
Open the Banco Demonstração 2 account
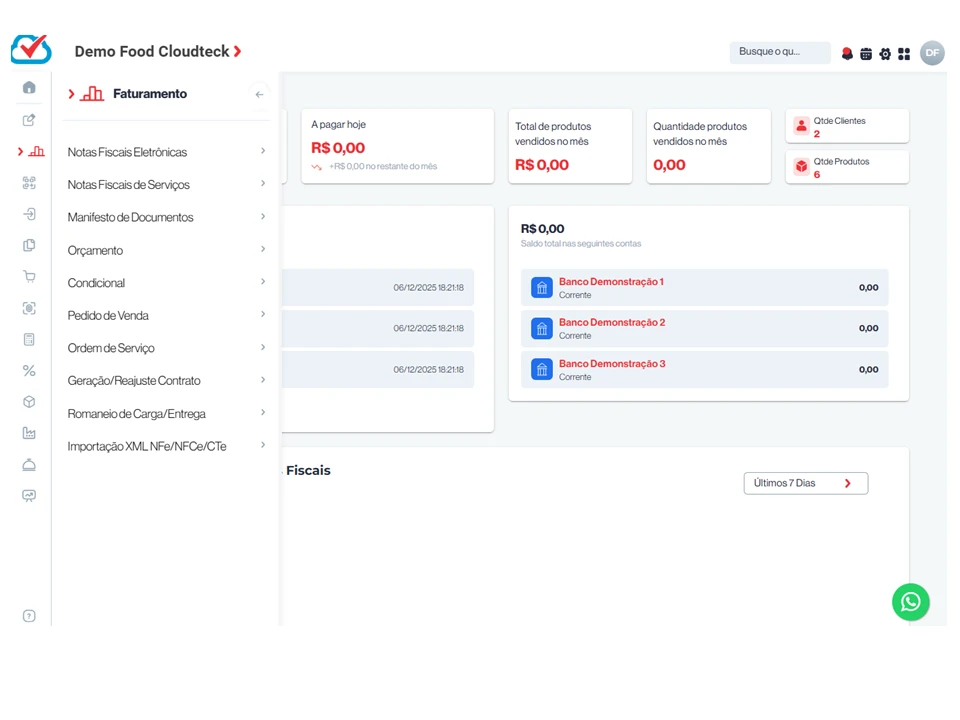(611, 323)
